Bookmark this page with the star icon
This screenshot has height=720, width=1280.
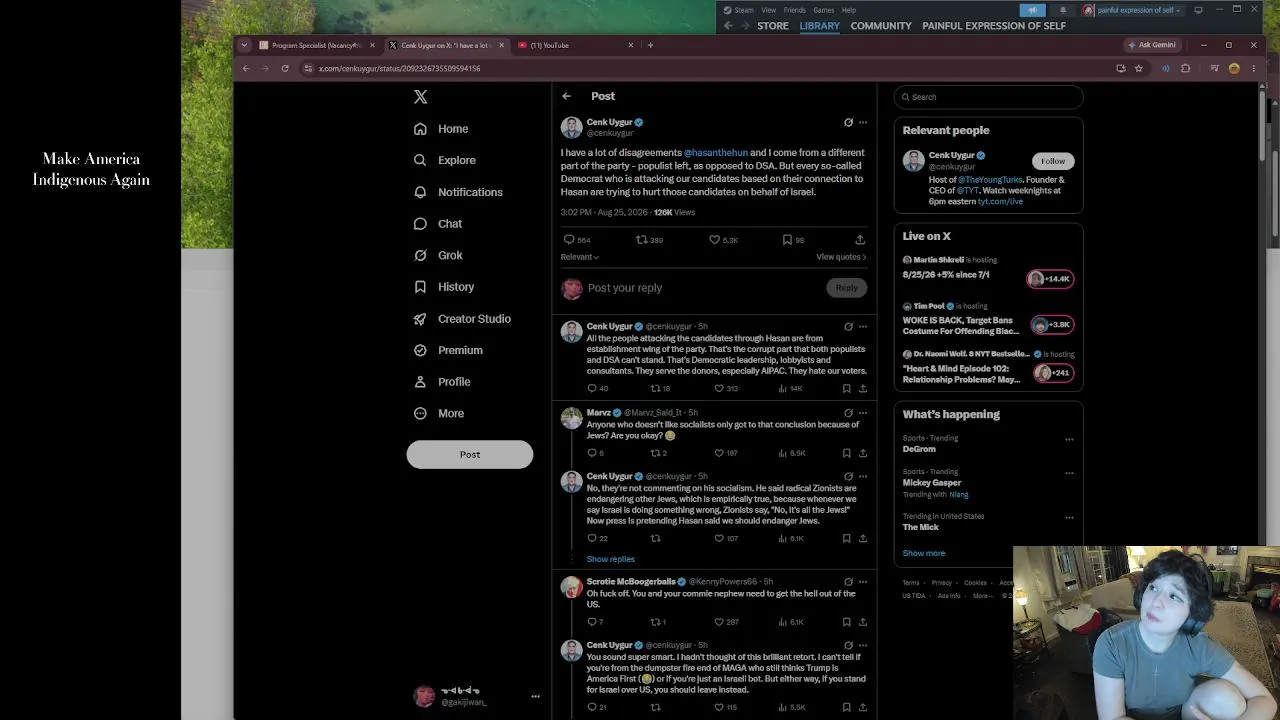(1138, 68)
